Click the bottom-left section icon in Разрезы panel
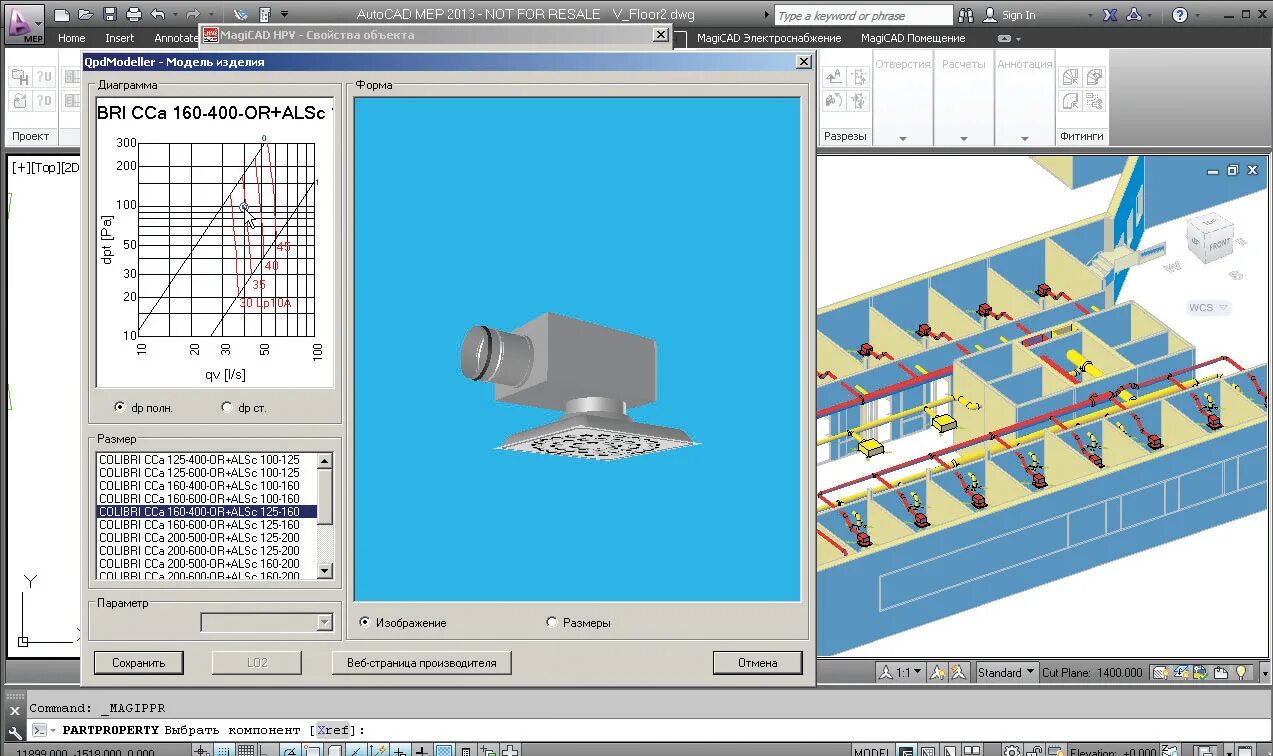The height and width of the screenshot is (756, 1273). coord(834,101)
